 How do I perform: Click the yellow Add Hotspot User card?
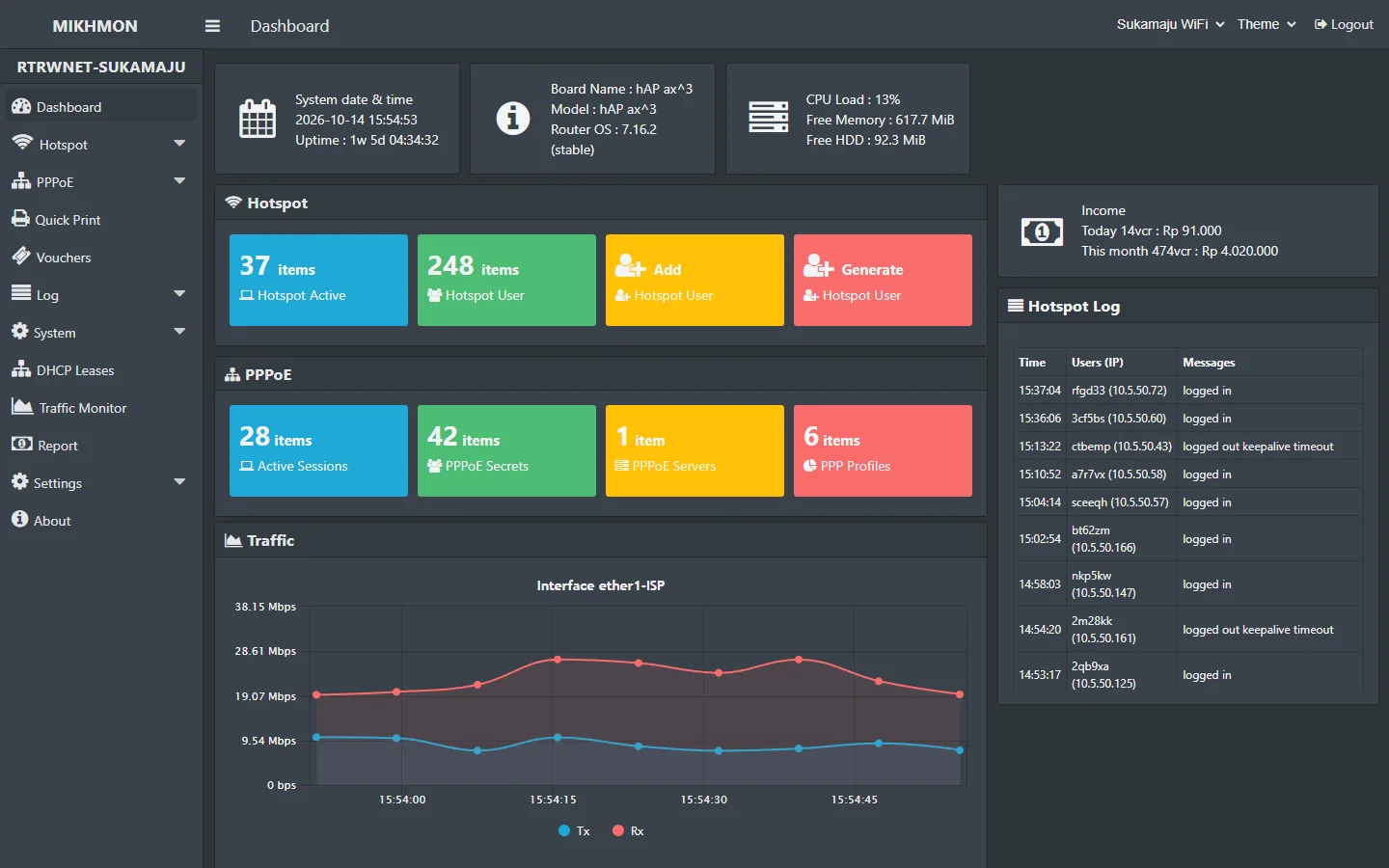[x=694, y=280]
